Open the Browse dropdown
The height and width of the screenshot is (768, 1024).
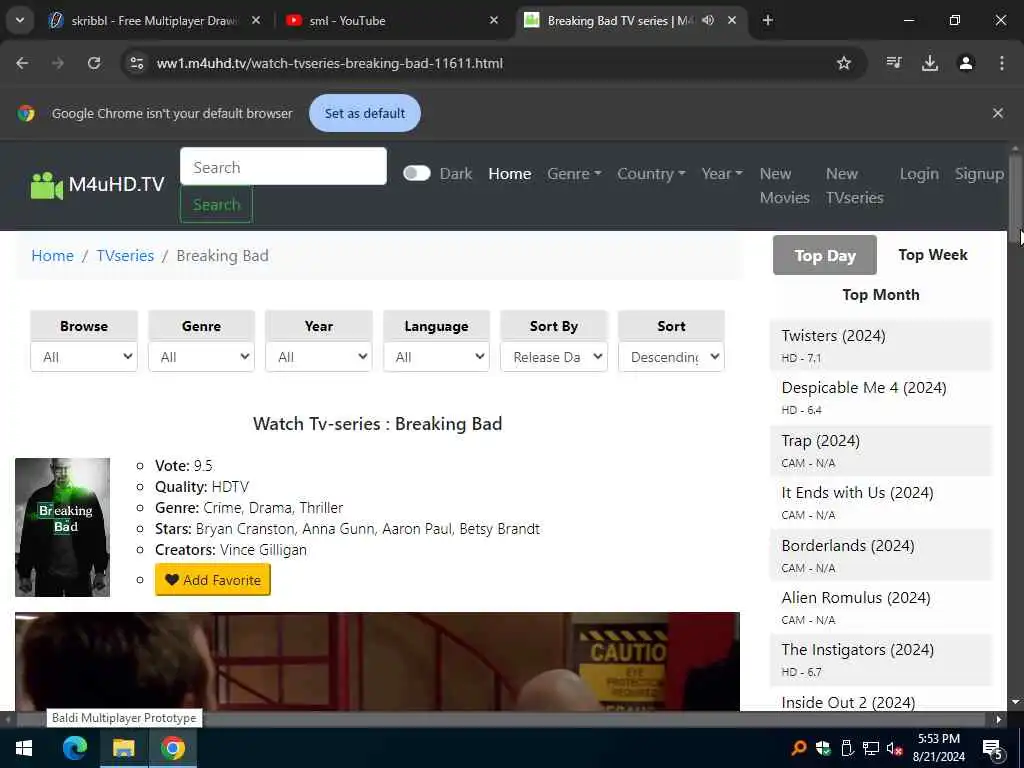coord(84,357)
